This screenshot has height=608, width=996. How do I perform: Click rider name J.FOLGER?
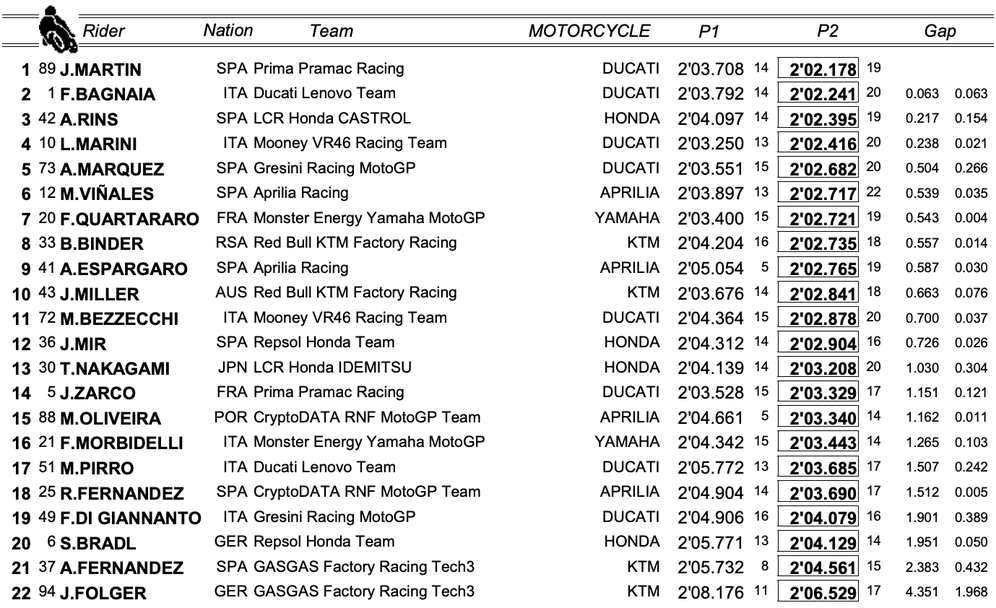pyautogui.click(x=102, y=593)
